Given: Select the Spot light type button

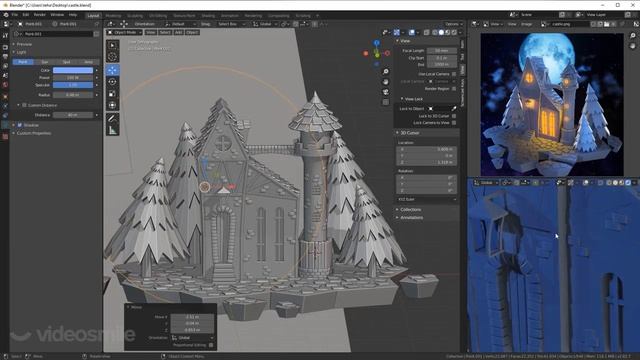Looking at the screenshot, I should (66, 62).
